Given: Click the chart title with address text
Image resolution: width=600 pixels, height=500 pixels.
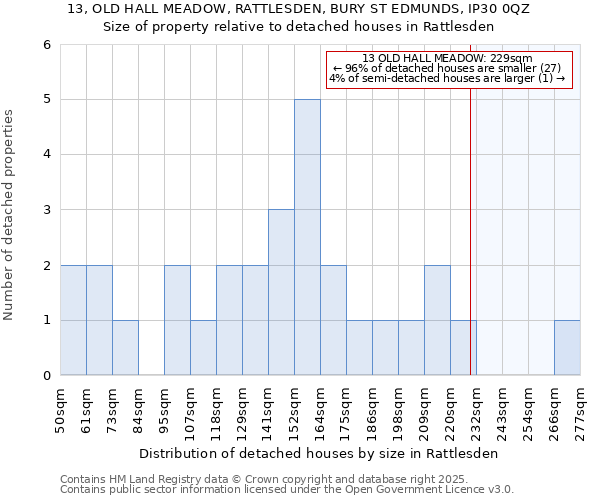Looking at the screenshot, I should coord(299,9).
